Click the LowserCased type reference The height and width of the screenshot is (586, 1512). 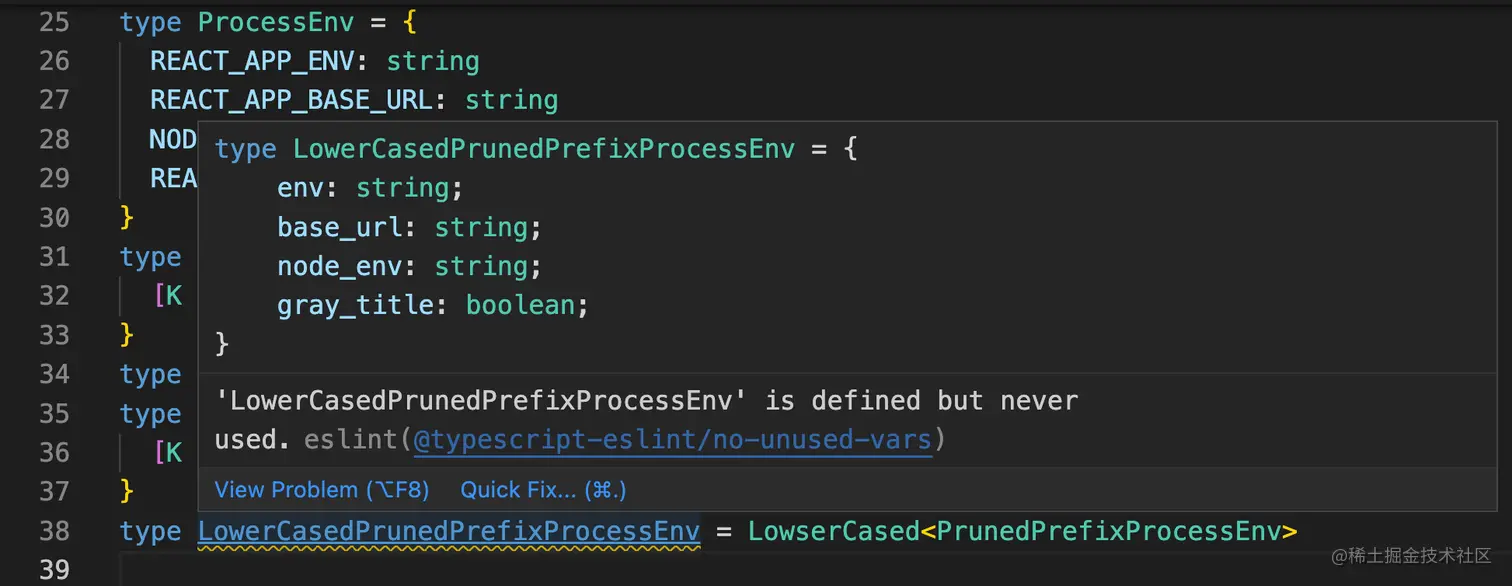tap(833, 531)
